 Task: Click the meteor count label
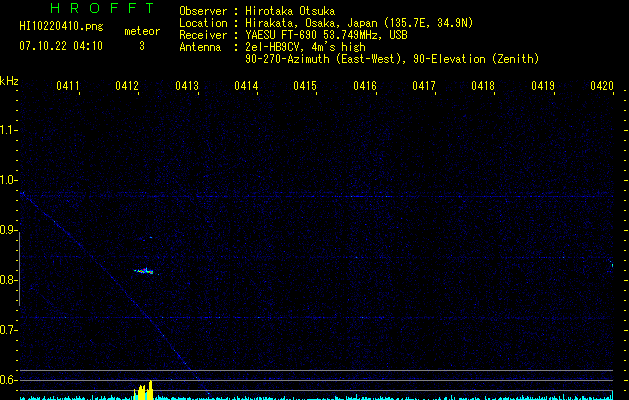[142, 31]
